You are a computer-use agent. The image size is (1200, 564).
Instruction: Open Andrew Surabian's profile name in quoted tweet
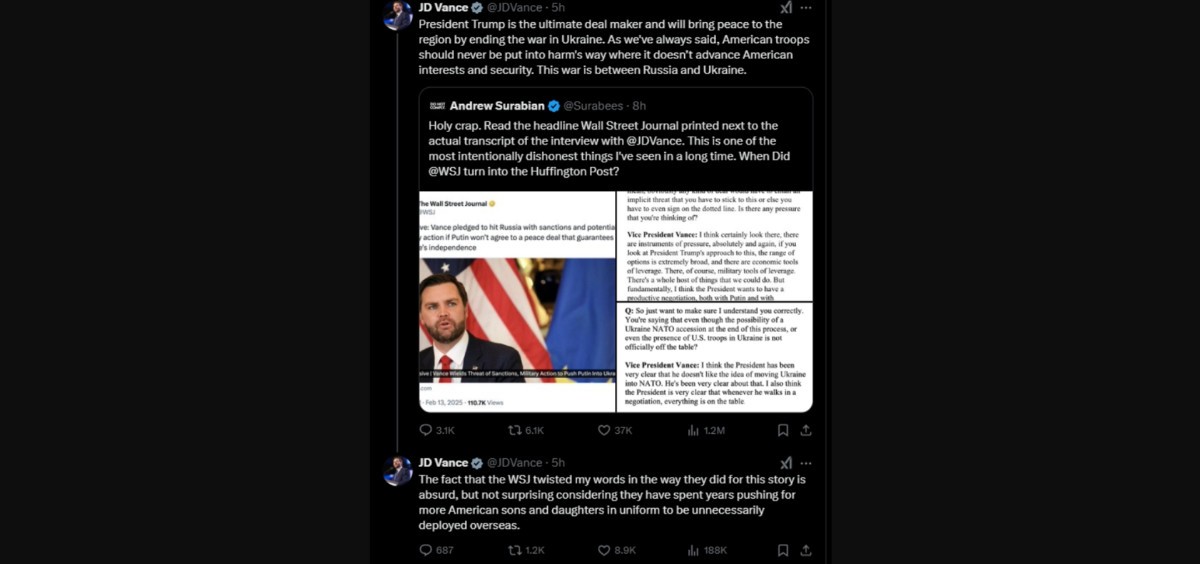pyautogui.click(x=494, y=105)
